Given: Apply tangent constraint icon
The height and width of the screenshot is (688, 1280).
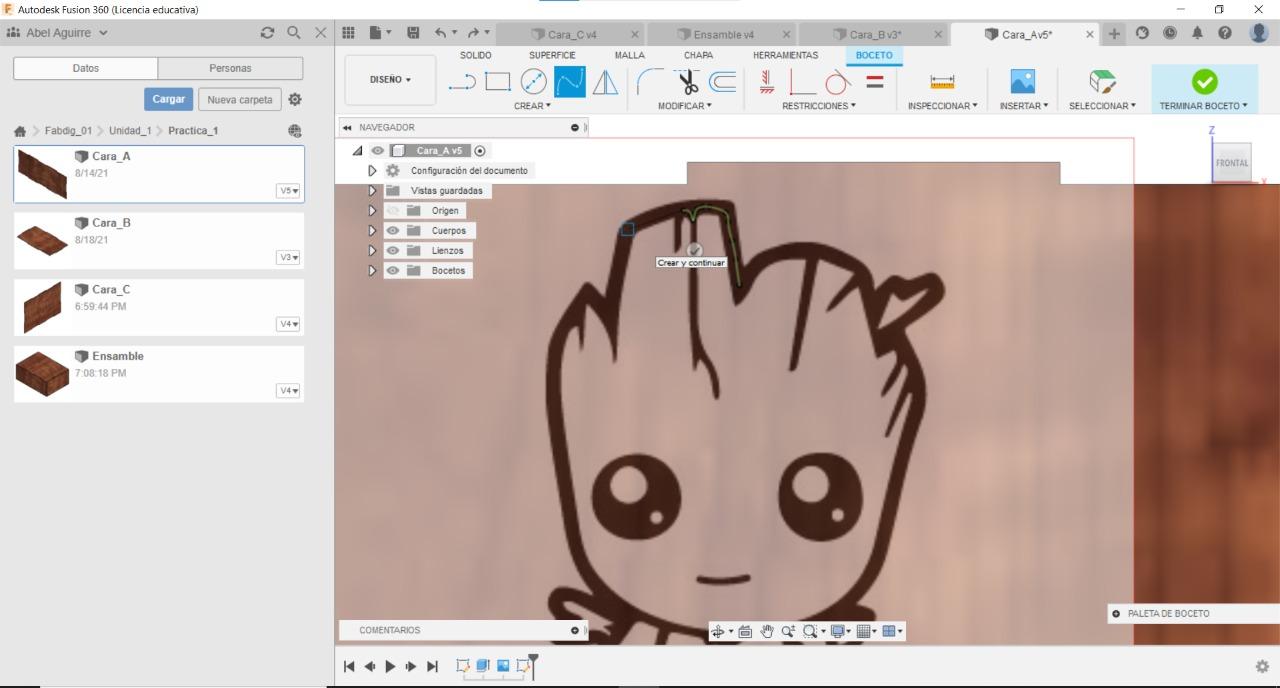Looking at the screenshot, I should (x=838, y=82).
